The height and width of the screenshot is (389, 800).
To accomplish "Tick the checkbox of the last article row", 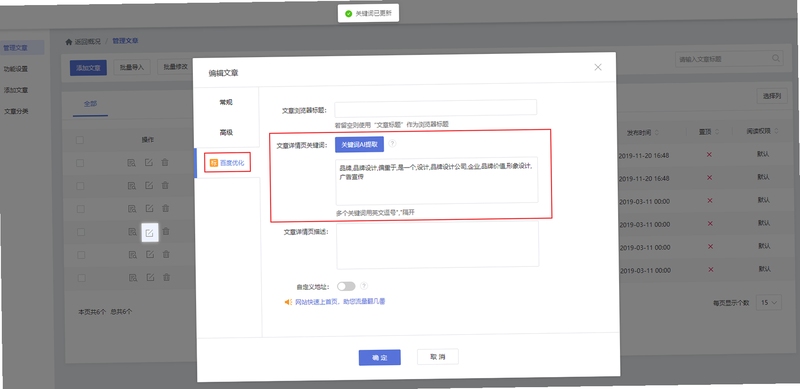I will pyautogui.click(x=81, y=278).
